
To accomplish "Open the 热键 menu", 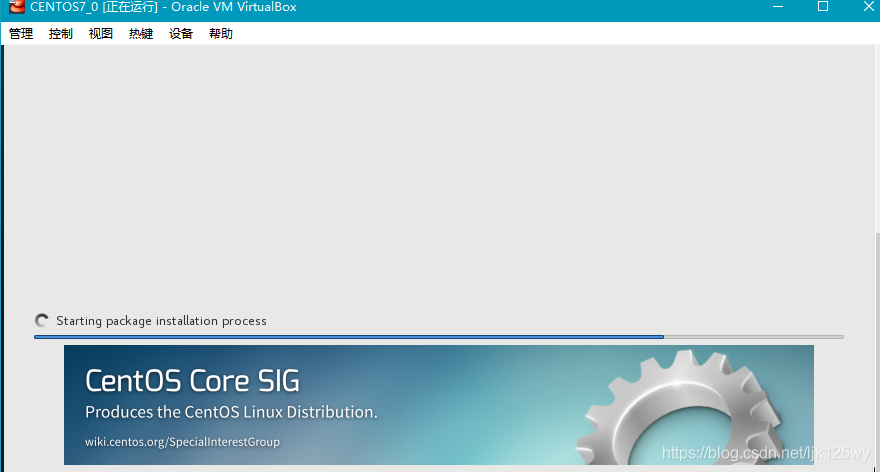I will click(141, 34).
